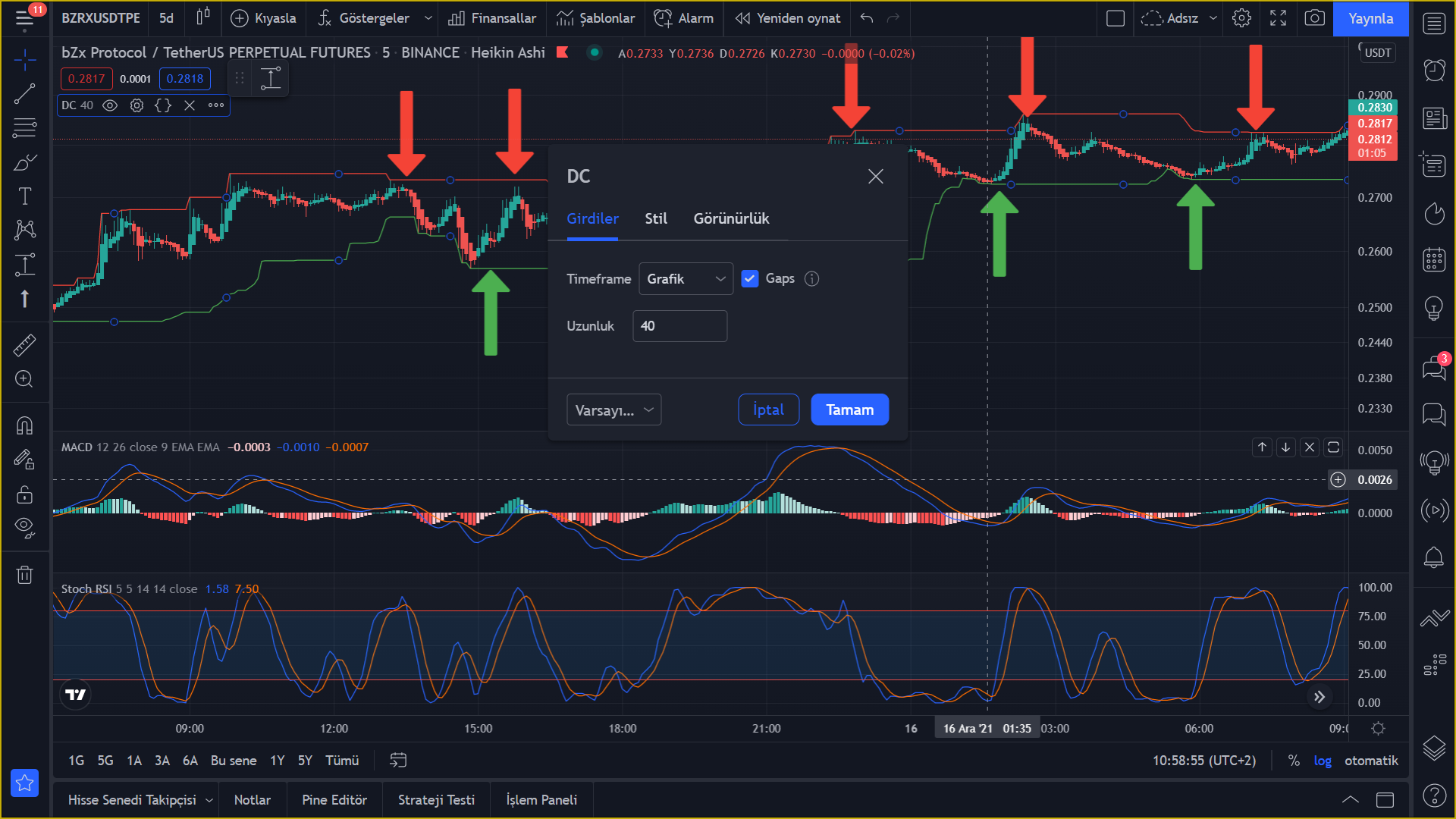
Task: Hide all drawings with eye icon
Action: (x=24, y=529)
